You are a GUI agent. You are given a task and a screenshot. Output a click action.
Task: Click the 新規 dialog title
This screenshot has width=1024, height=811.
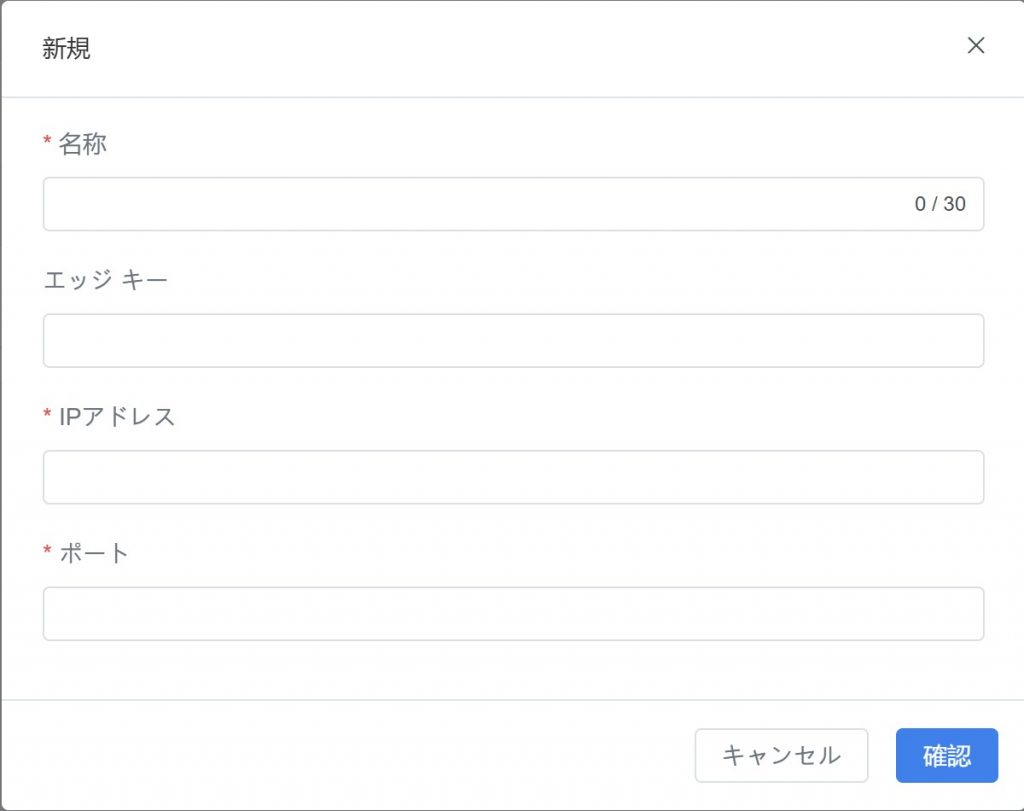pyautogui.click(x=66, y=48)
